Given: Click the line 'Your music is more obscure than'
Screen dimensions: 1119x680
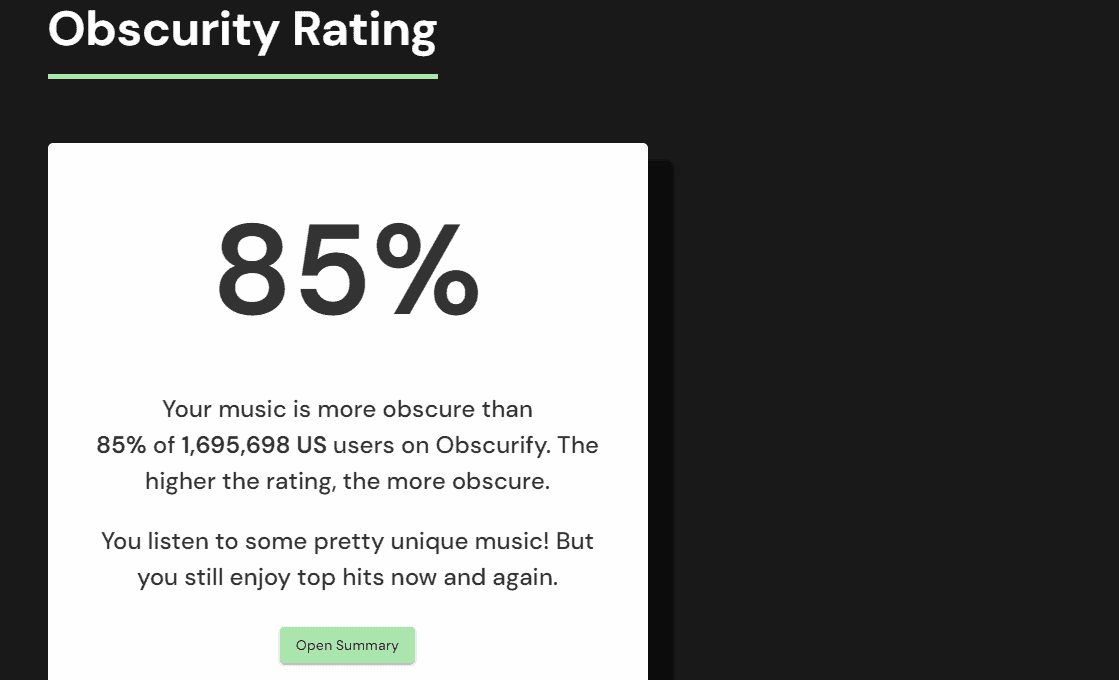Looking at the screenshot, I should (348, 410).
